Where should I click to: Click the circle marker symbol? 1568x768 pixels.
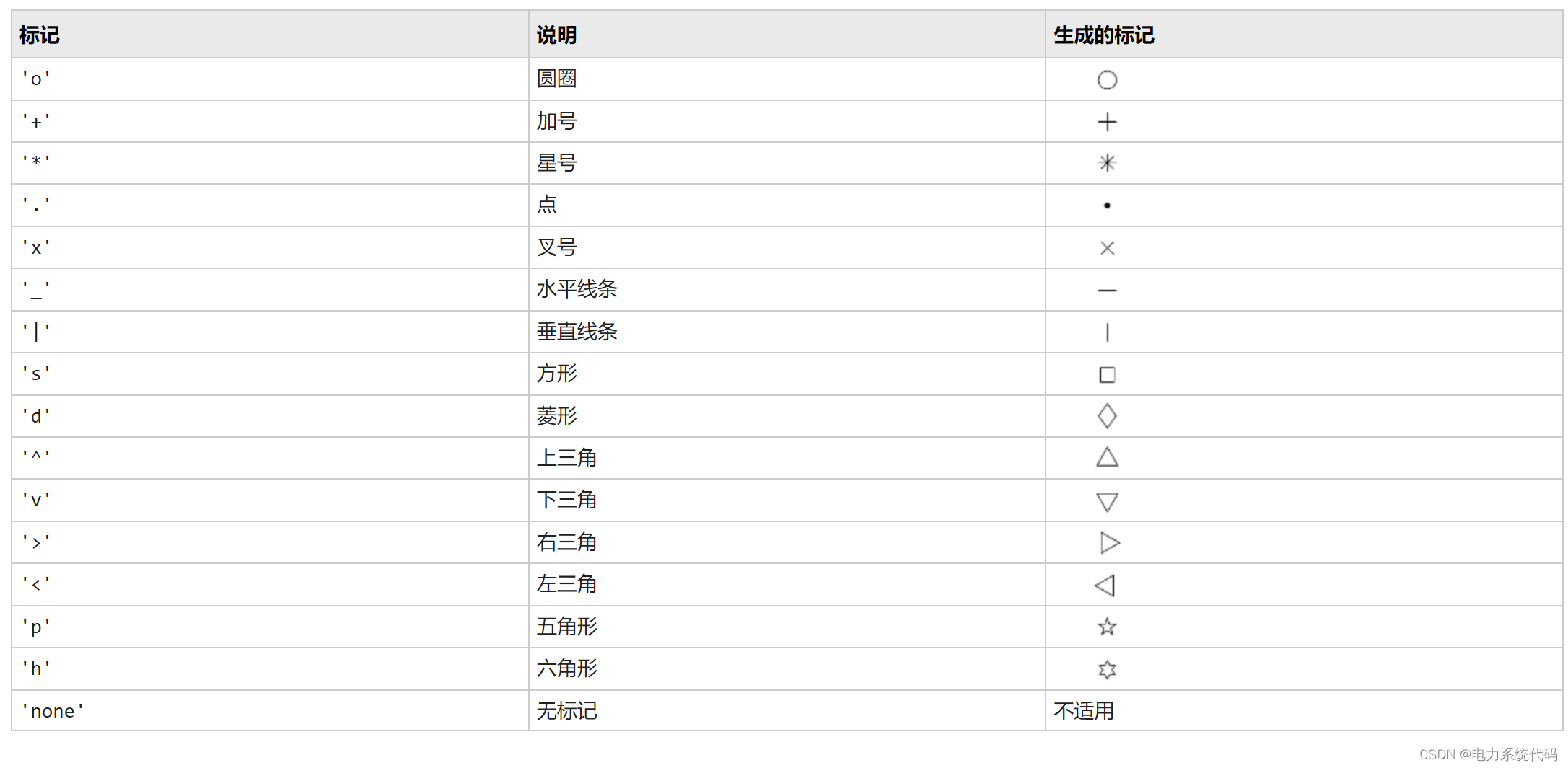pos(1107,80)
